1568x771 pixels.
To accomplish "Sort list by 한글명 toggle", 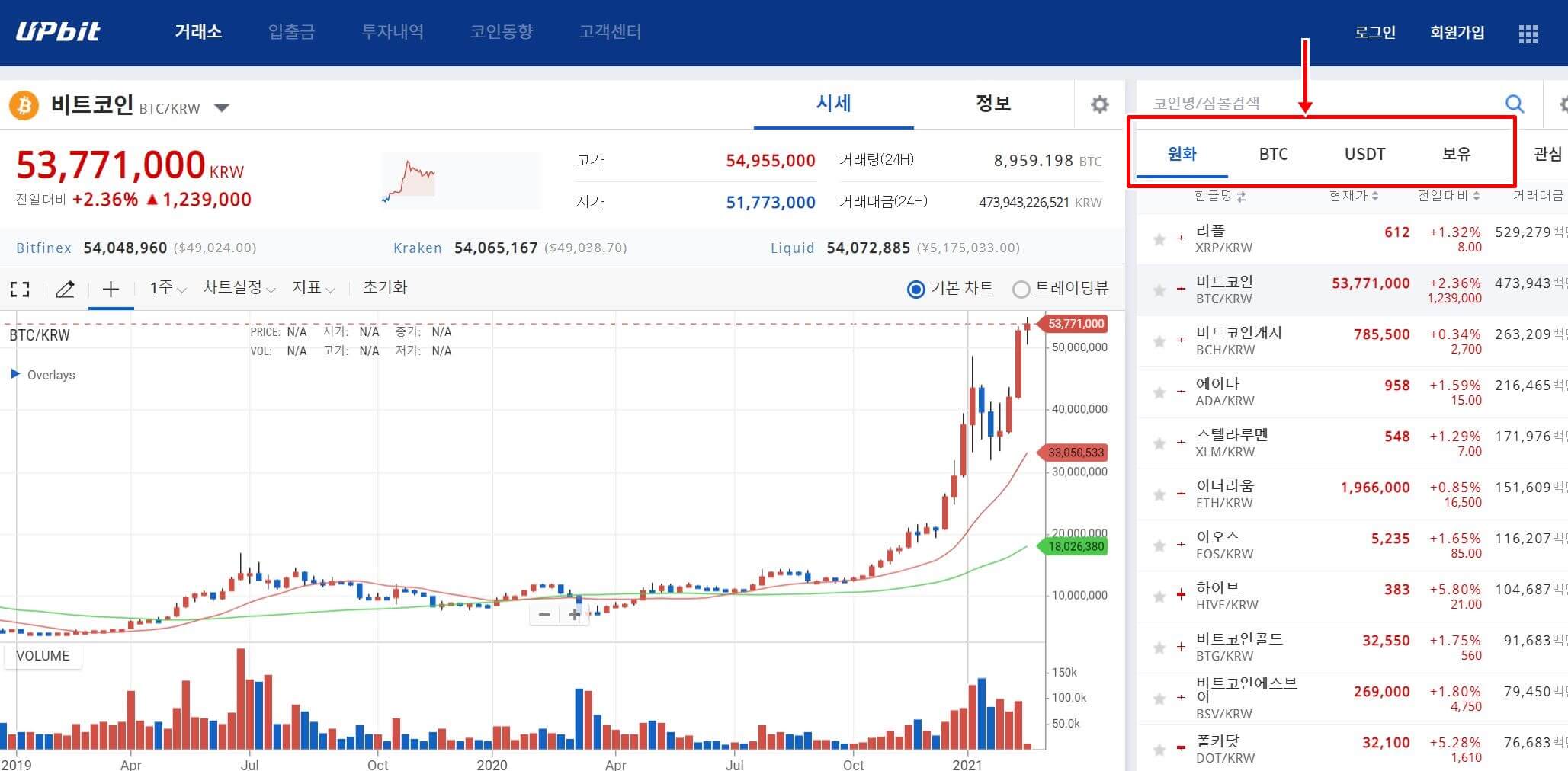I will pos(1220,196).
